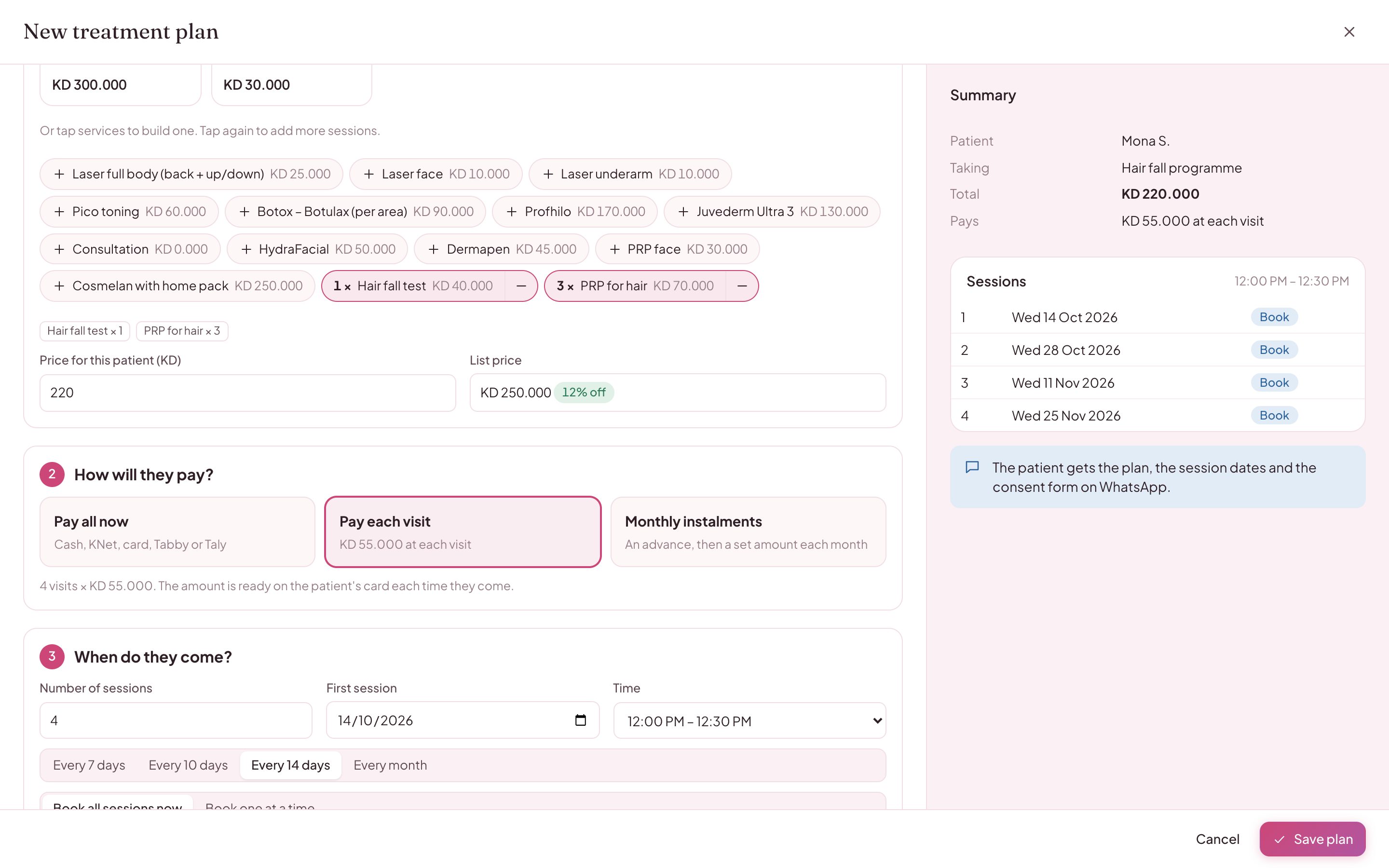
Task: Open calendar picker for First session date
Action: (x=580, y=720)
